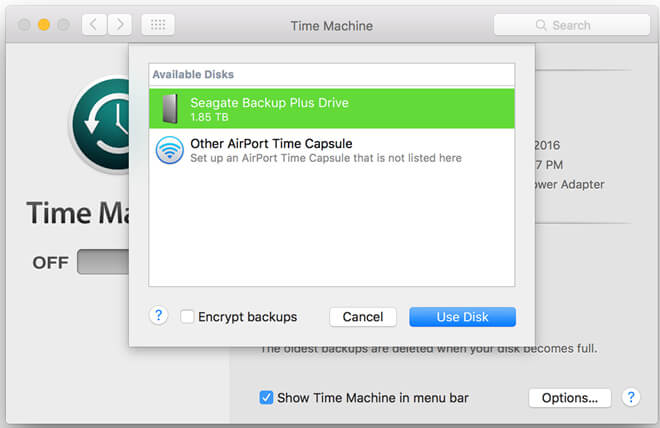Click help button beside Options
The image size is (660, 428).
[631, 397]
